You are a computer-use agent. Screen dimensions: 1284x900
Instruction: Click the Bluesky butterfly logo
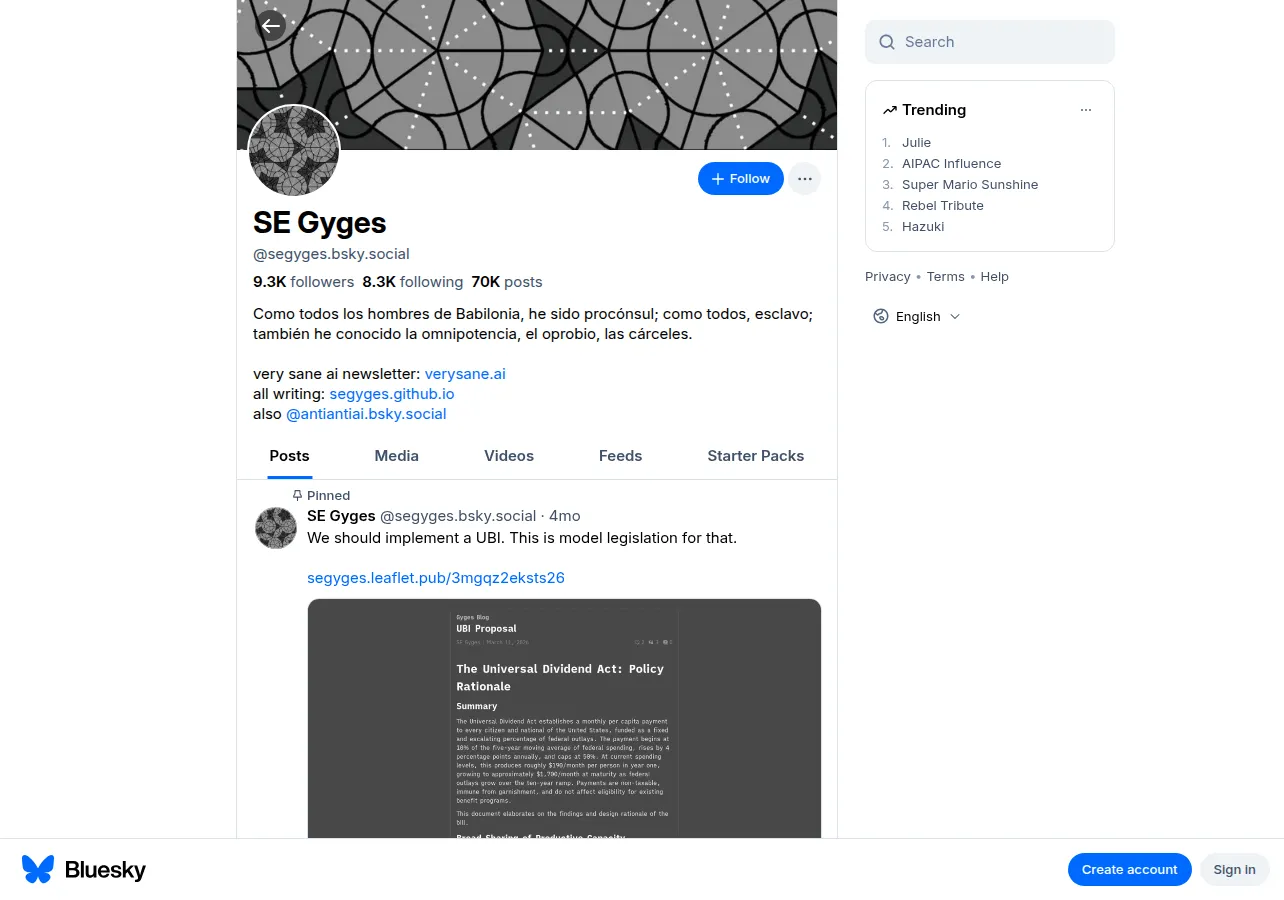pos(38,869)
